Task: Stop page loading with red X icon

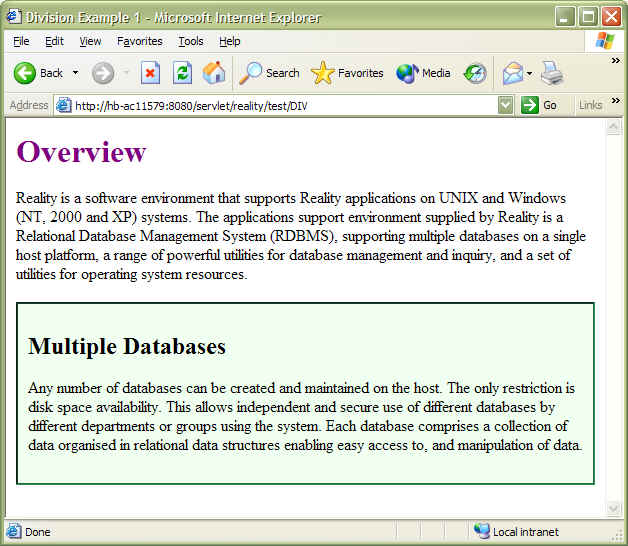Action: [x=151, y=73]
